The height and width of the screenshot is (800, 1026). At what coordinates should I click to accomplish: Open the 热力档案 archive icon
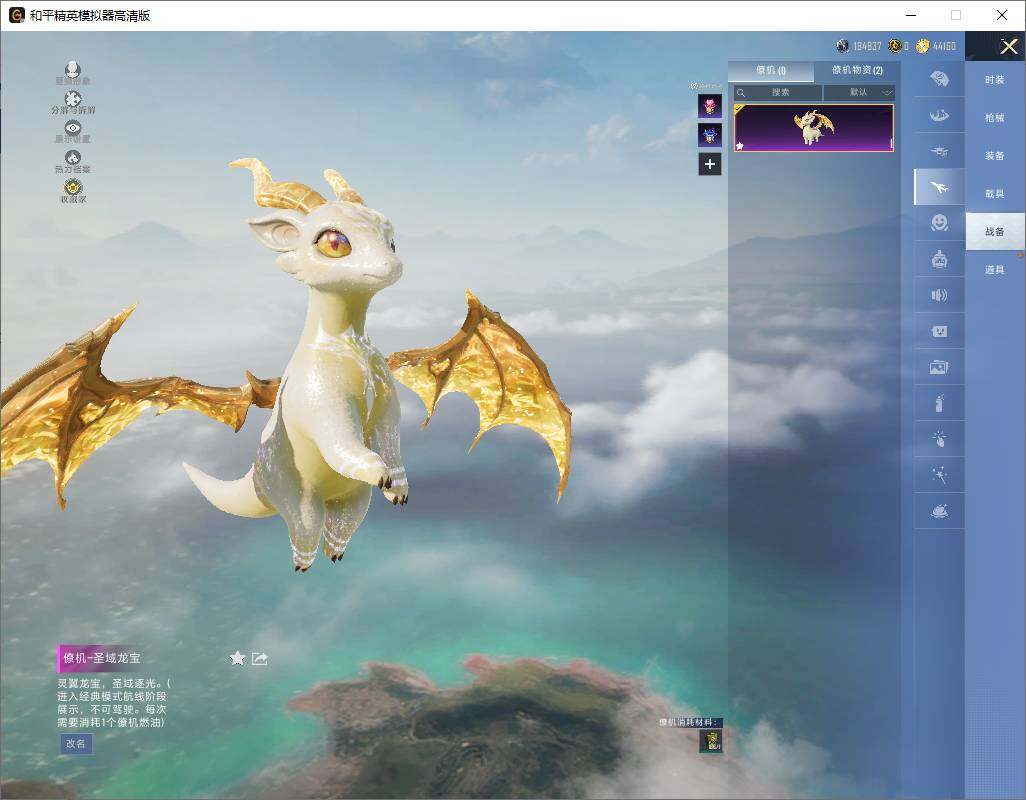[73, 158]
